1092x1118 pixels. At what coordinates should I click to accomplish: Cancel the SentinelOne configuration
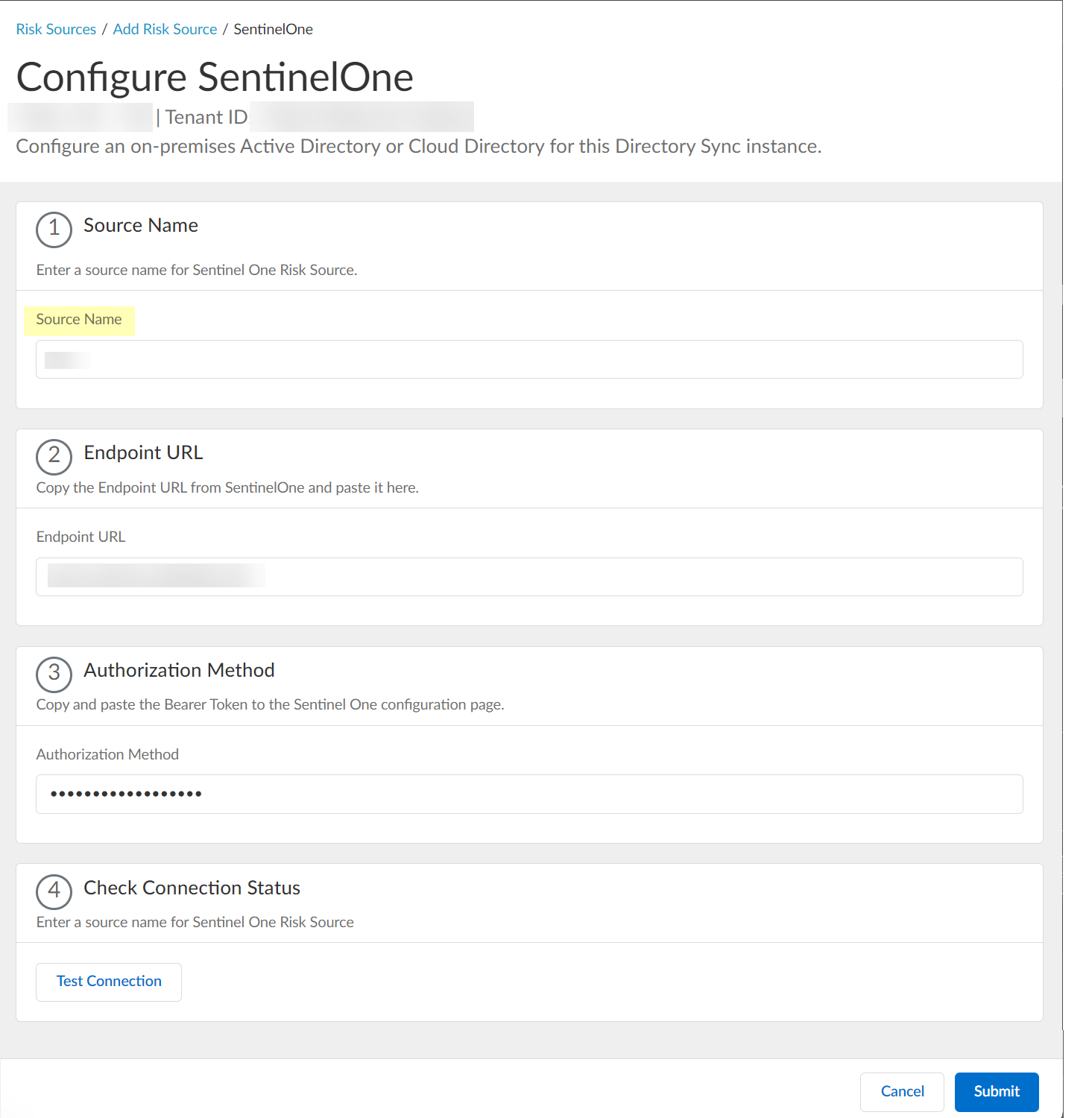pos(902,1092)
